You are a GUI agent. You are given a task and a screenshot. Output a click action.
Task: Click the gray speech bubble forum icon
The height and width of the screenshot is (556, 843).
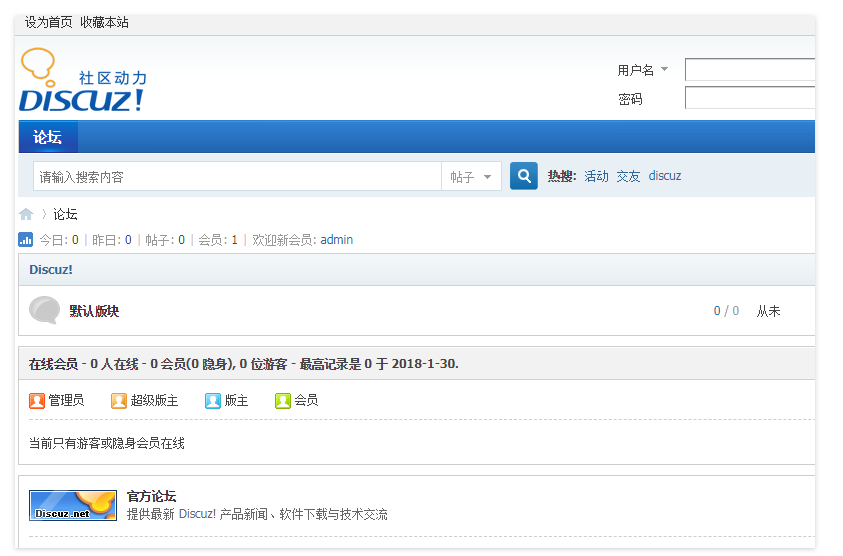(44, 311)
